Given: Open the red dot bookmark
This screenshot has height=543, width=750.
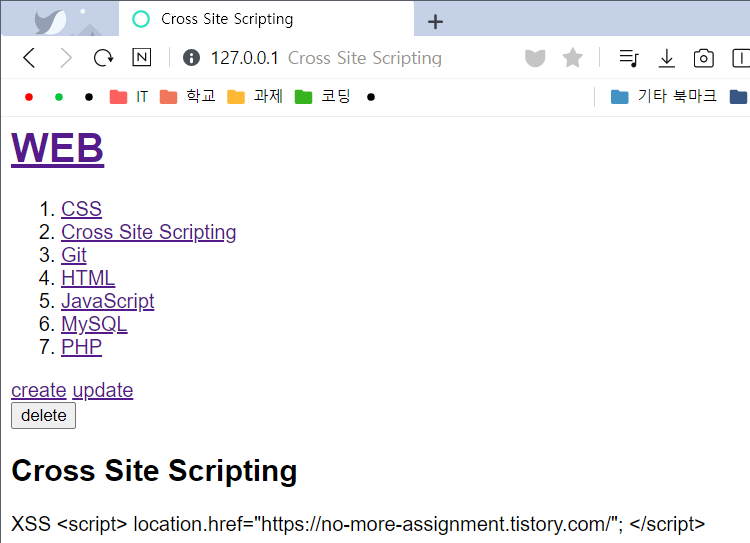Looking at the screenshot, I should 29,97.
